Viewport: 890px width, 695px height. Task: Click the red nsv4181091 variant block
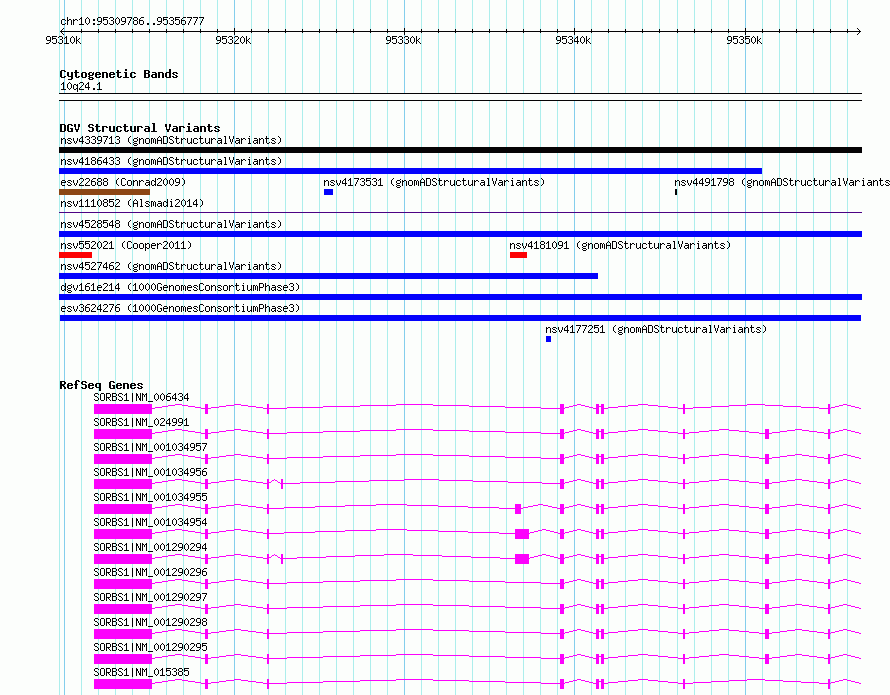pyautogui.click(x=518, y=255)
